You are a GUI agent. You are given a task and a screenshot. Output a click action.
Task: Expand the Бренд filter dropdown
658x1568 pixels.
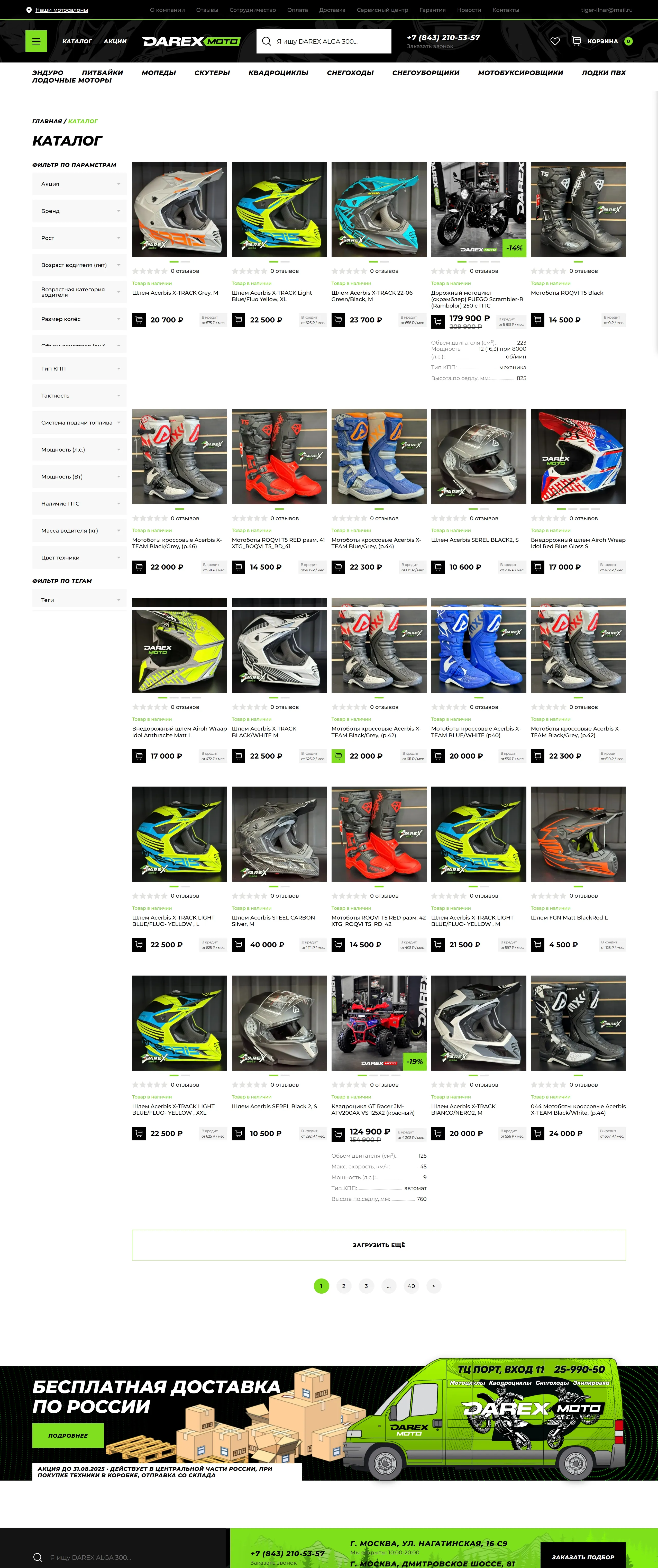pos(79,211)
